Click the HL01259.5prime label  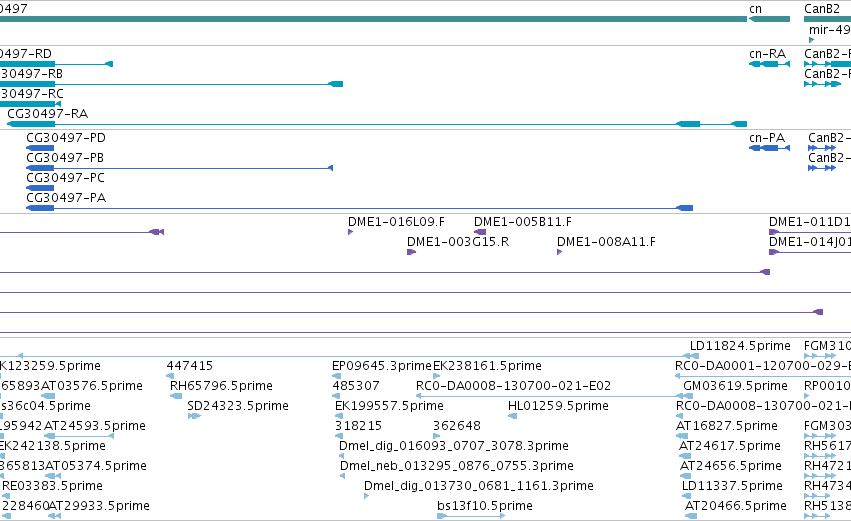click(x=558, y=406)
